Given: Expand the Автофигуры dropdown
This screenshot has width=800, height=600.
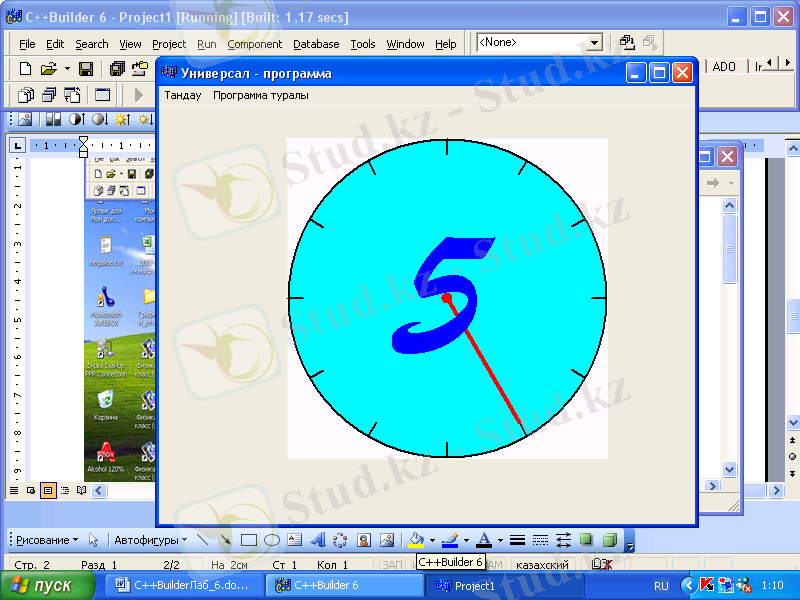Looking at the screenshot, I should pyautogui.click(x=150, y=540).
